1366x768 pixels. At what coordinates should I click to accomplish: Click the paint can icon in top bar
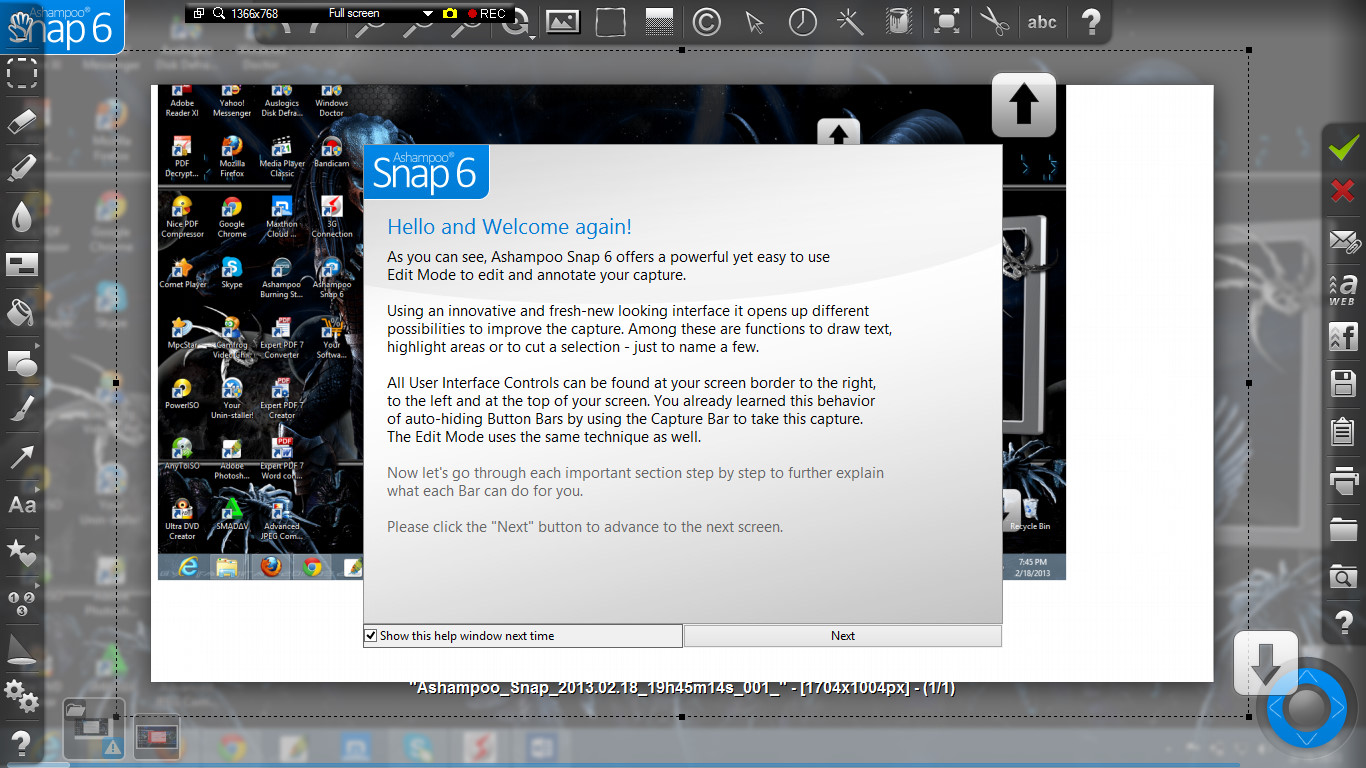tap(899, 21)
